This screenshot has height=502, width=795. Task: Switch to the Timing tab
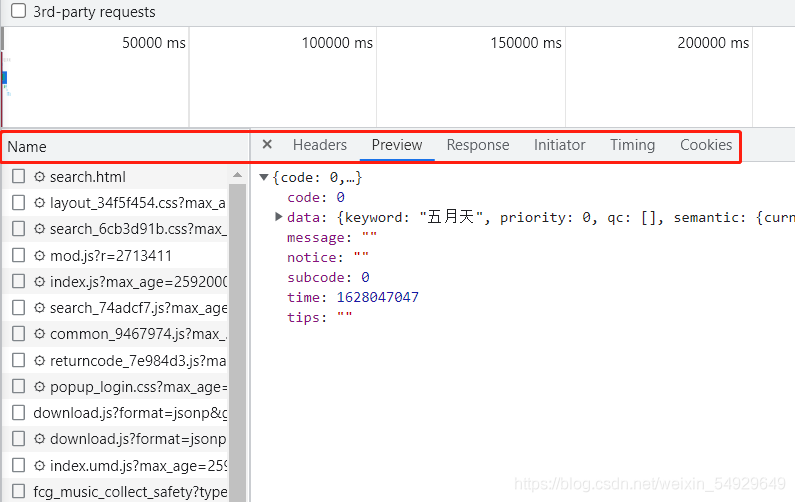(633, 145)
